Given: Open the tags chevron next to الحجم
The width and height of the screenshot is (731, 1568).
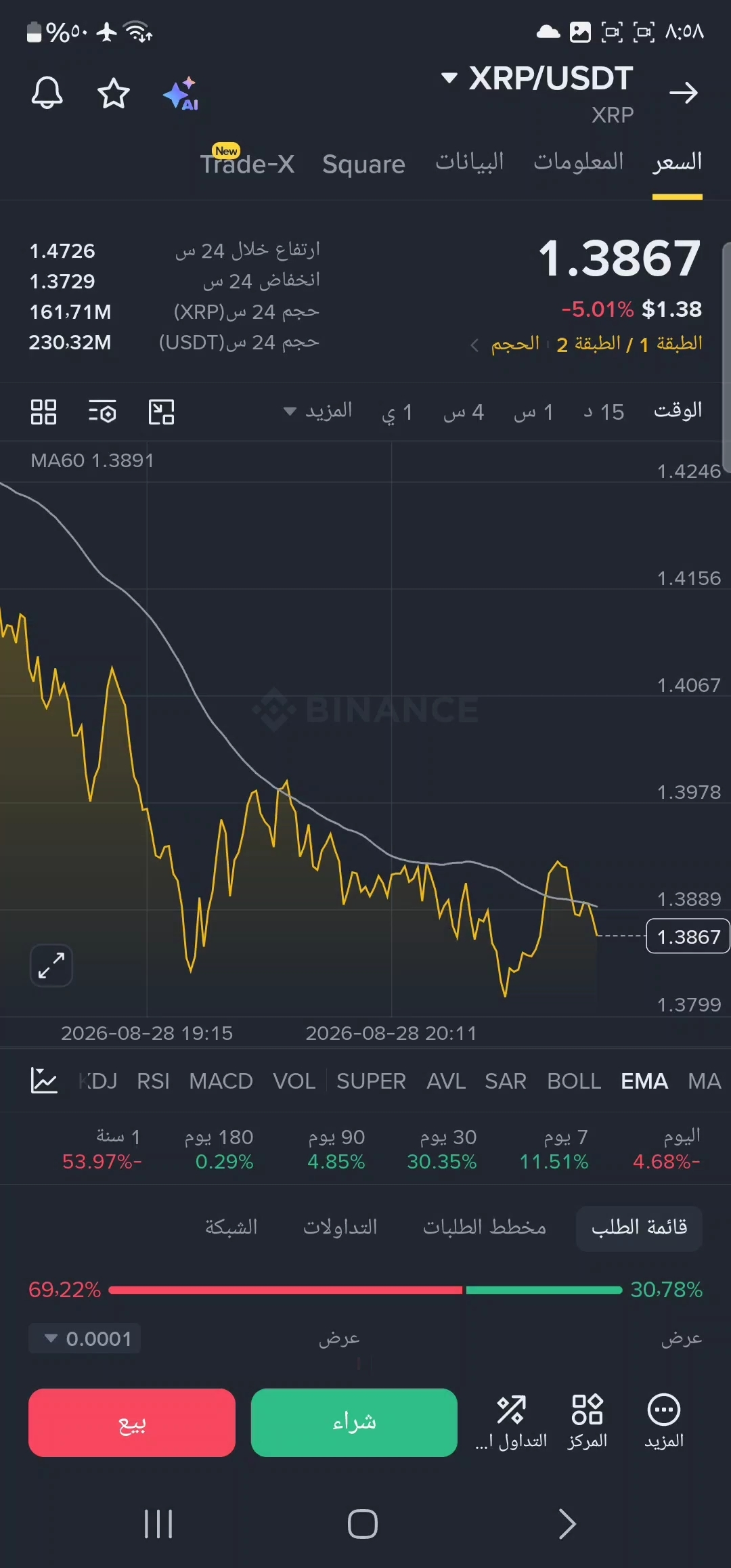Looking at the screenshot, I should click(x=474, y=345).
